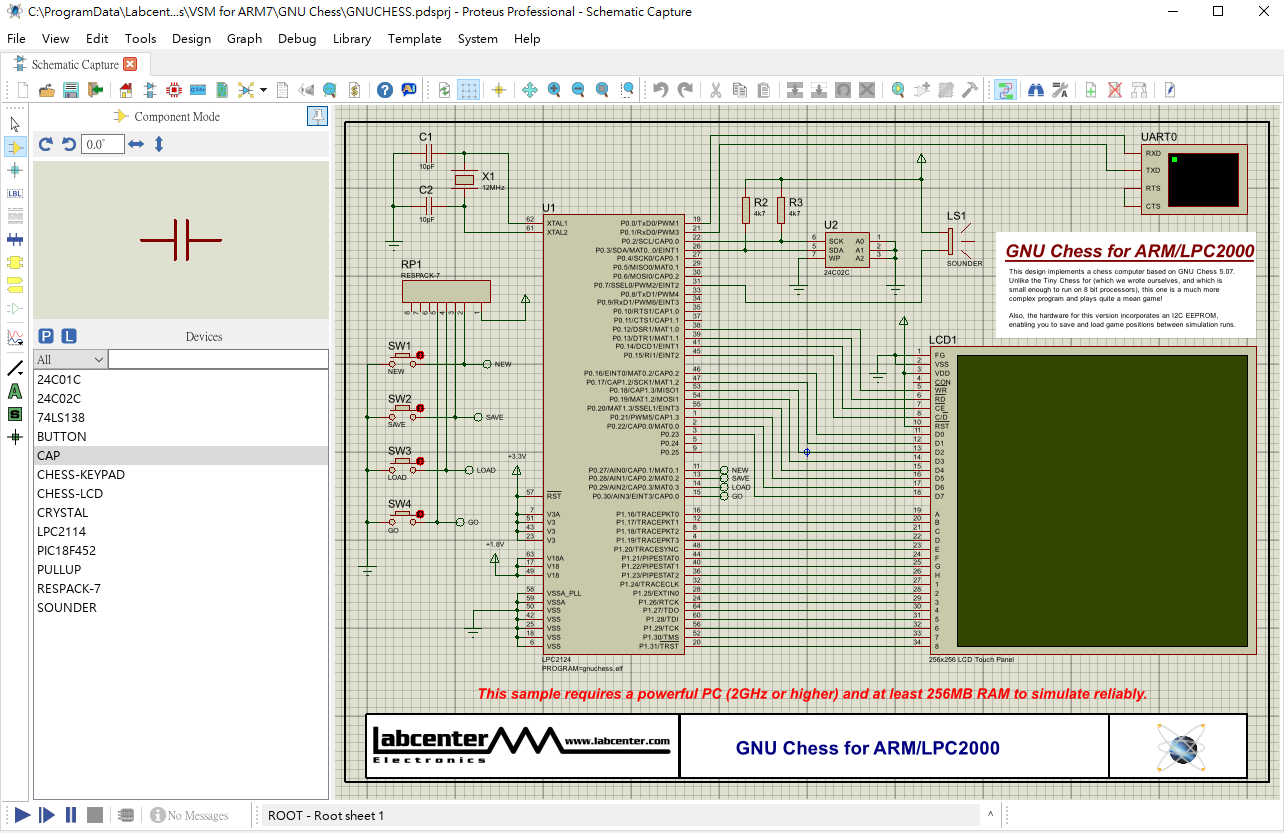
Task: Expand the status bar sheet selector arrow
Action: point(990,814)
